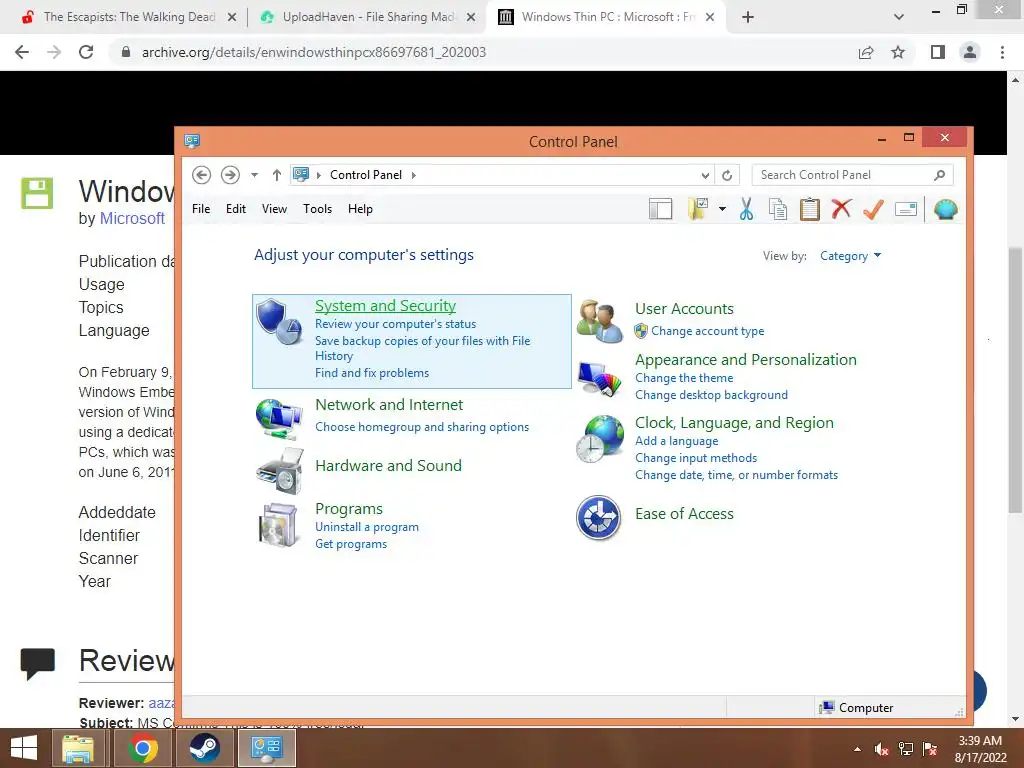Click Change date, time, or number formats
Viewport: 1024px width, 768px height.
click(737, 475)
